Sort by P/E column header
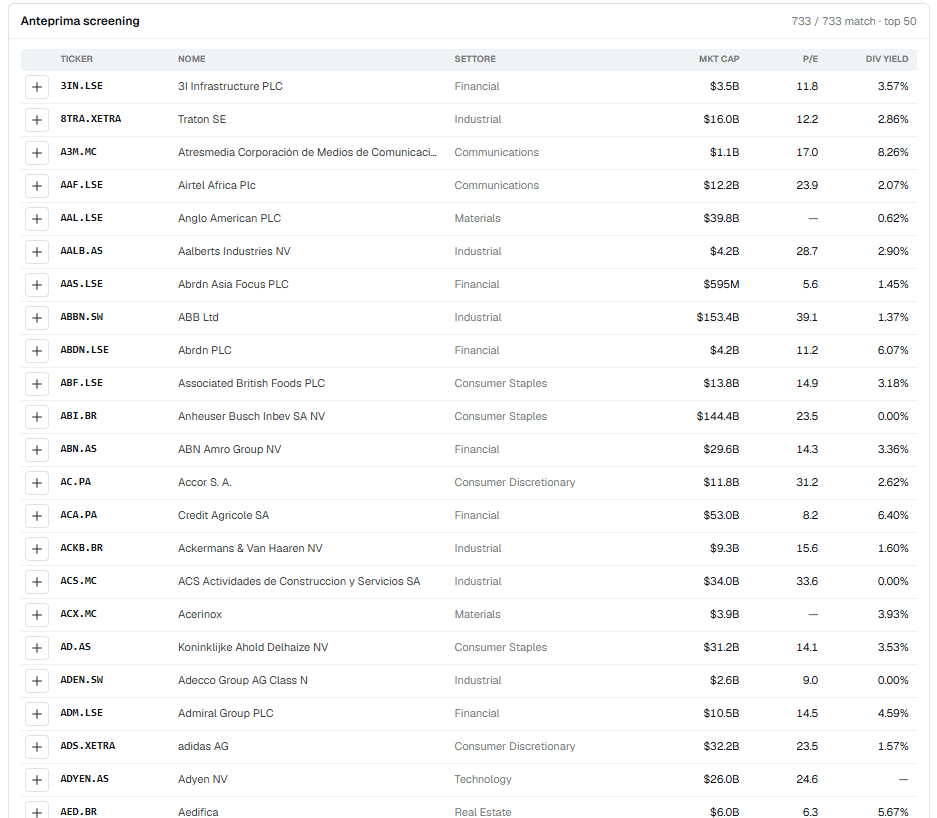This screenshot has width=937, height=818. pos(810,59)
